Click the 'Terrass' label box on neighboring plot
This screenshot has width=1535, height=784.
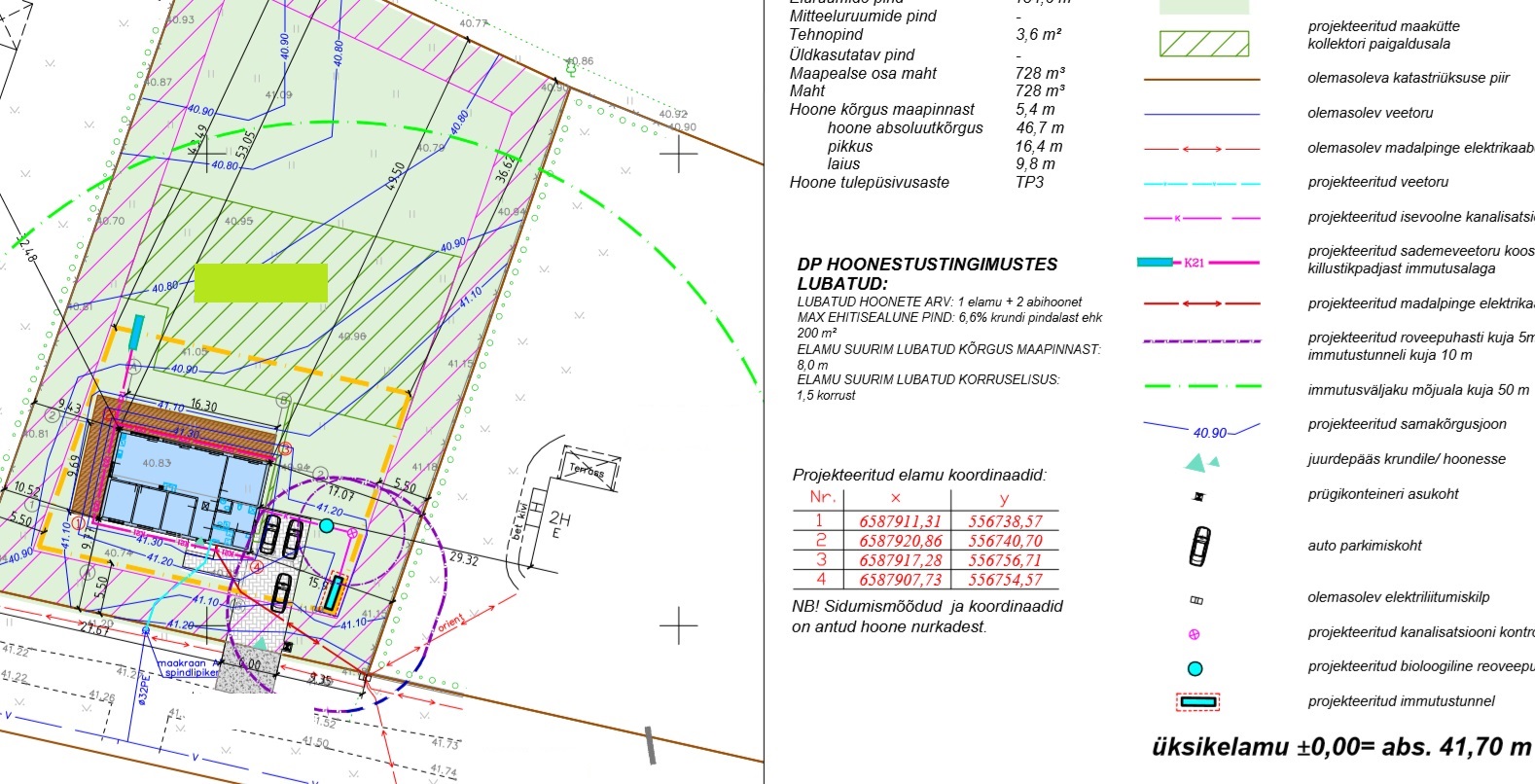point(588,469)
